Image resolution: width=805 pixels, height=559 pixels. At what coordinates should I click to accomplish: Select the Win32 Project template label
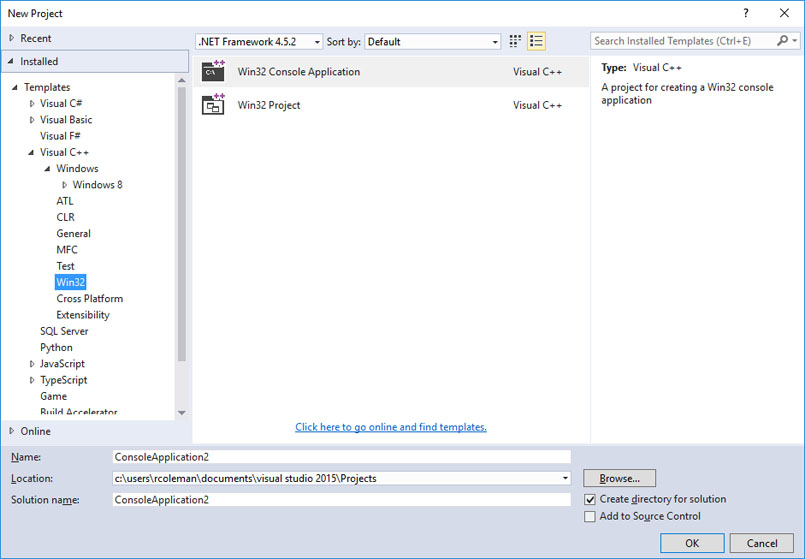point(269,105)
